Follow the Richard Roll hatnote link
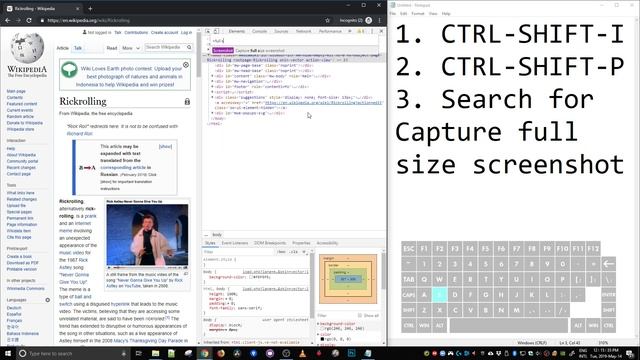 [x=80, y=133]
